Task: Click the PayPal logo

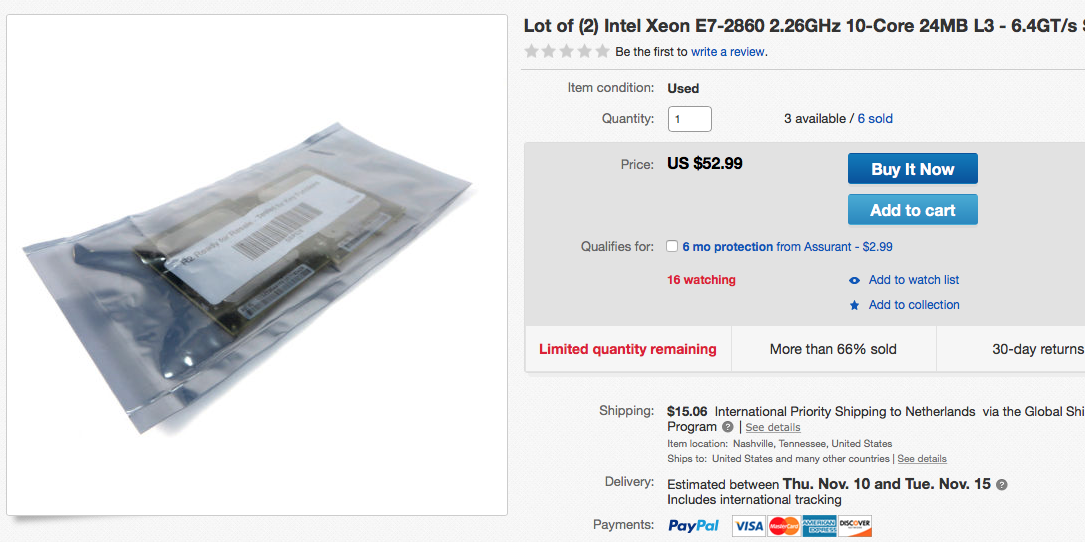Action: 693,526
